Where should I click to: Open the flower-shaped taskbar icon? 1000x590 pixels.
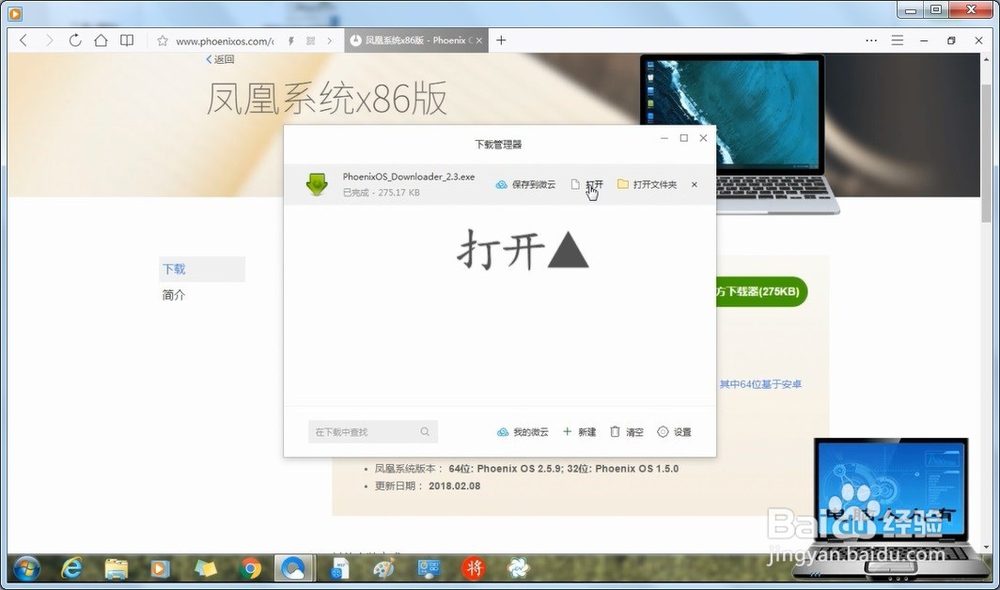pyautogui.click(x=518, y=568)
